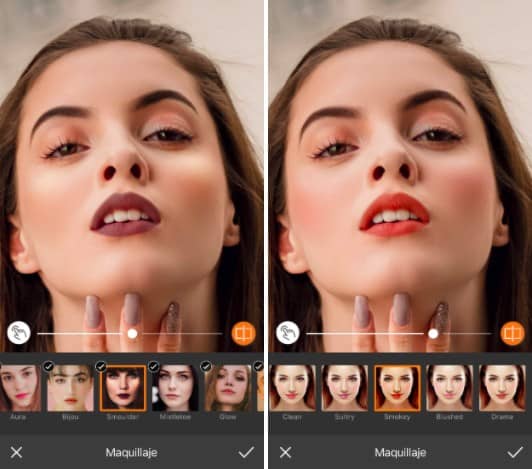Tap the hand-gesture icon in the left screen
This screenshot has width=532, height=469.
pos(19,333)
